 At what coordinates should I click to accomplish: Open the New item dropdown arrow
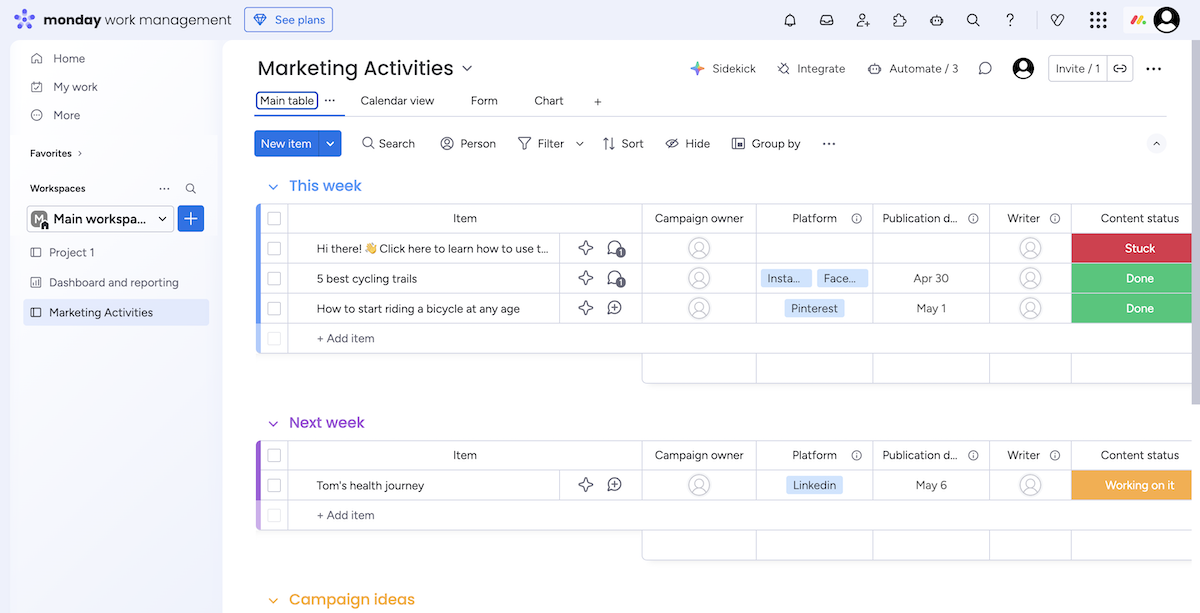(330, 143)
